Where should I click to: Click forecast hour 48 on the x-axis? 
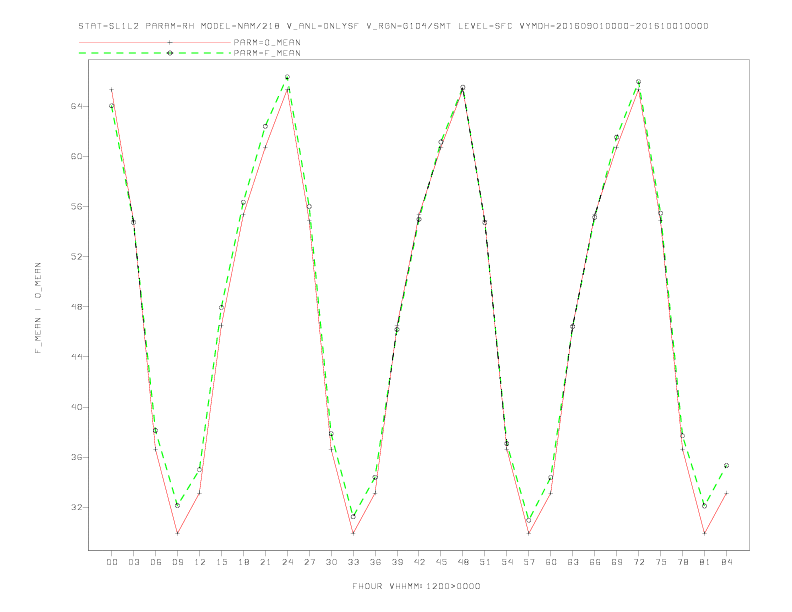point(463,562)
